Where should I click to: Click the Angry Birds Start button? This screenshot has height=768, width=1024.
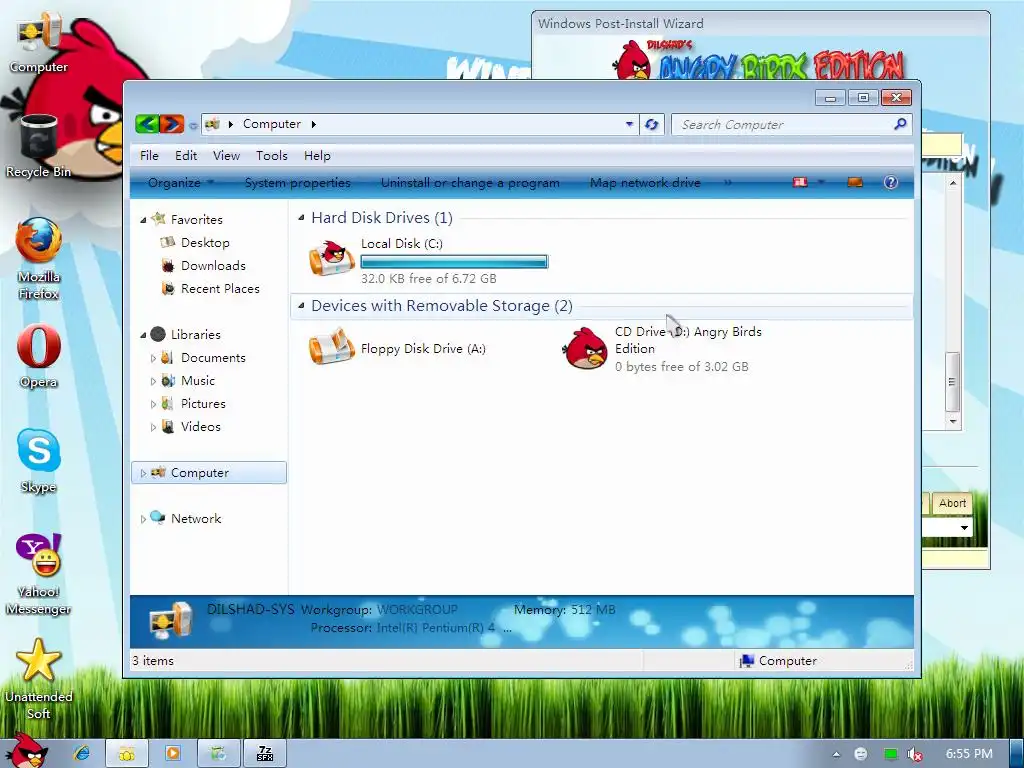pos(26,751)
